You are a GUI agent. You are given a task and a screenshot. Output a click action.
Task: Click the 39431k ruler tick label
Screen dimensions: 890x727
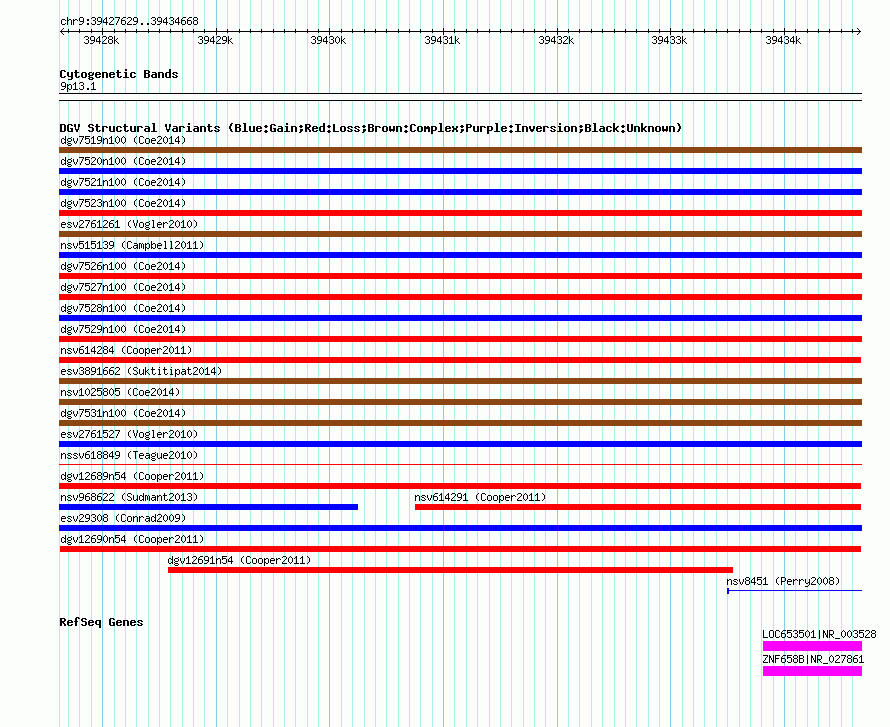442,40
